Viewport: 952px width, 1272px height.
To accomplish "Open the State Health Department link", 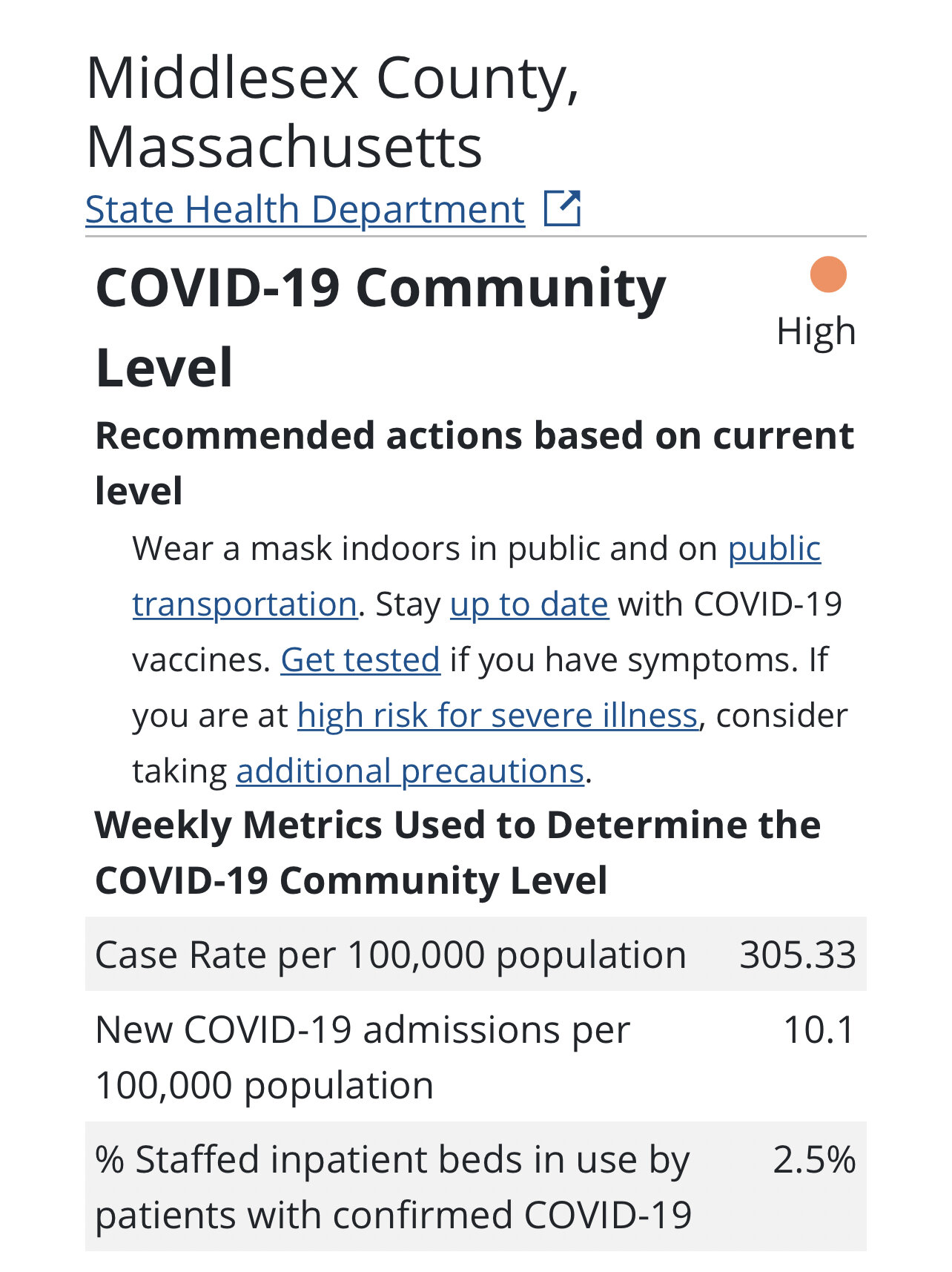I will coord(305,209).
